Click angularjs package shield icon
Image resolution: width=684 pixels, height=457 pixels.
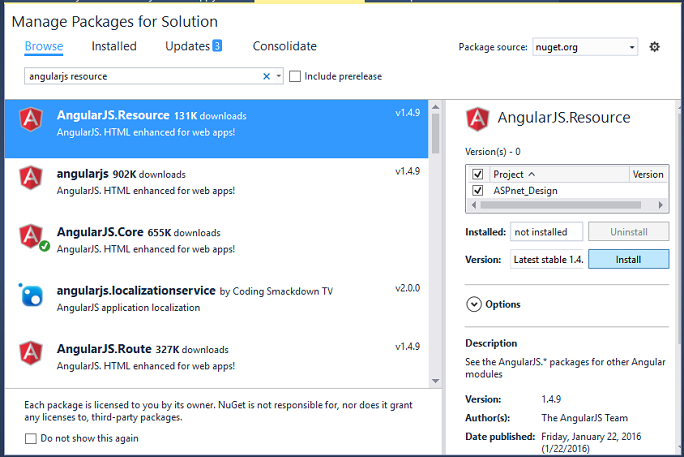coord(31,177)
